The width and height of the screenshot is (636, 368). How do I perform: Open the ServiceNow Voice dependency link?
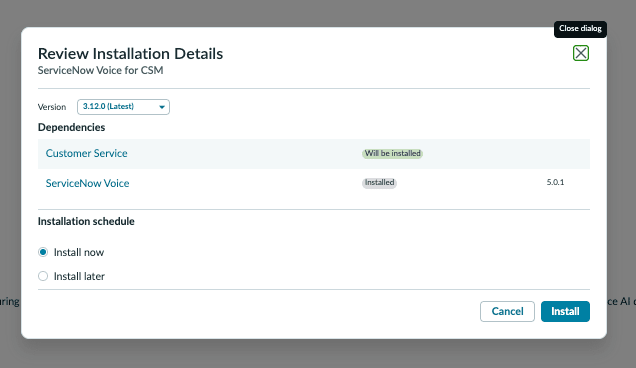87,183
